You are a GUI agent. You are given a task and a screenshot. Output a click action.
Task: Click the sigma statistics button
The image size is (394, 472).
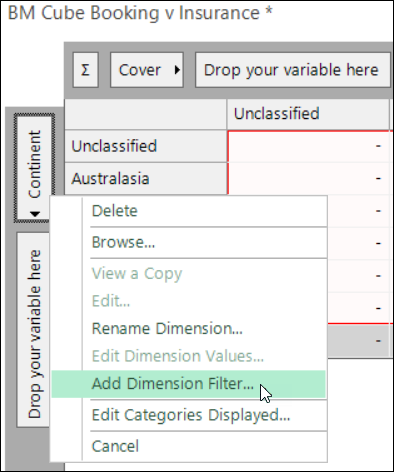tap(85, 70)
